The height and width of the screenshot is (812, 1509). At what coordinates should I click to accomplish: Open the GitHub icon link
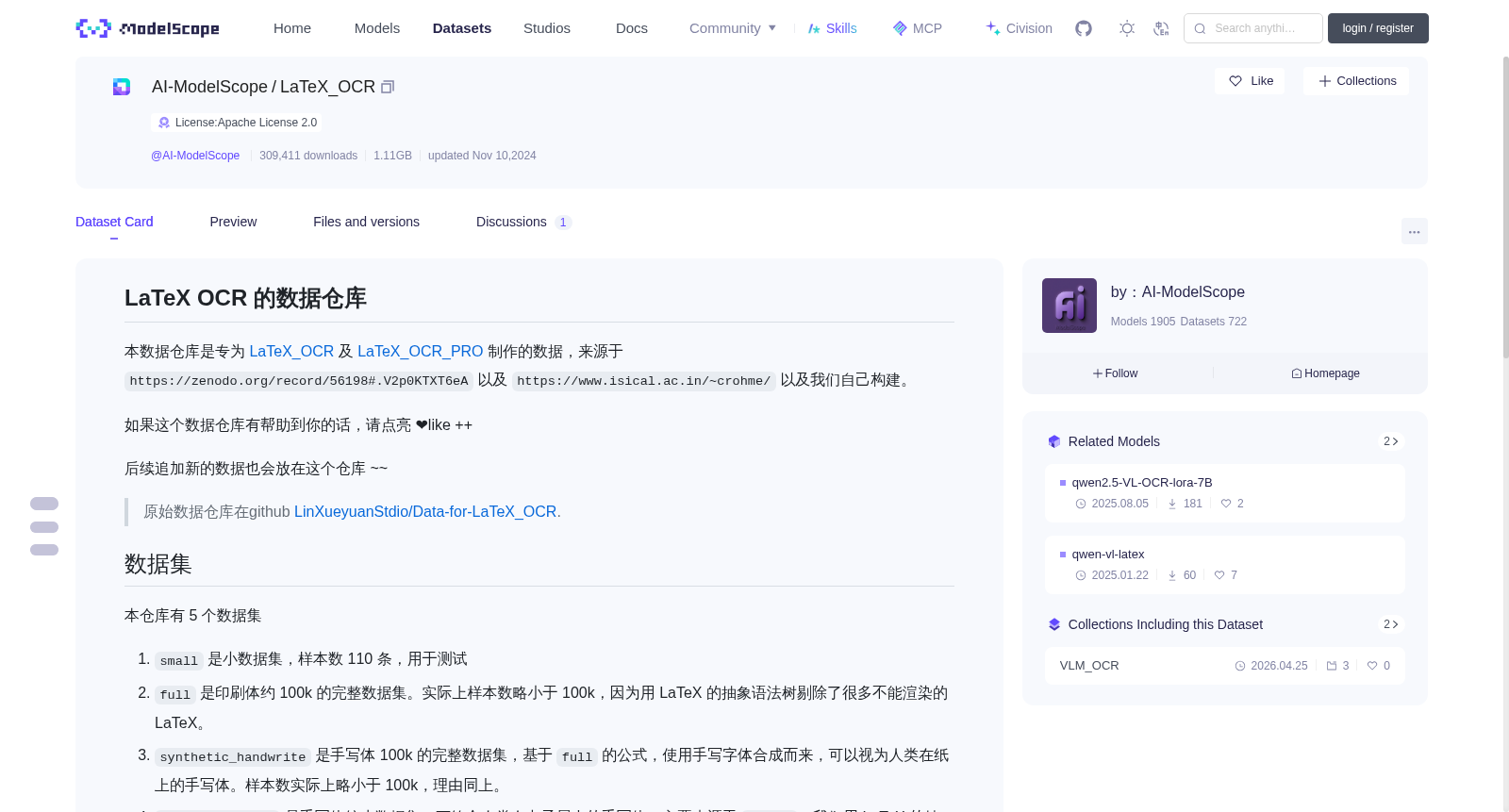pos(1084,28)
